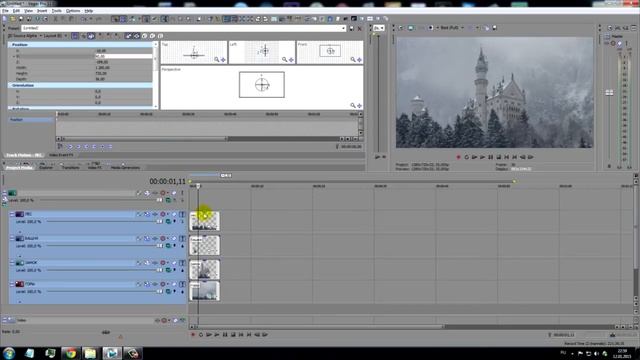The width and height of the screenshot is (640, 360).
Task: Expand the Preset combo box arrow
Action: coord(343,28)
